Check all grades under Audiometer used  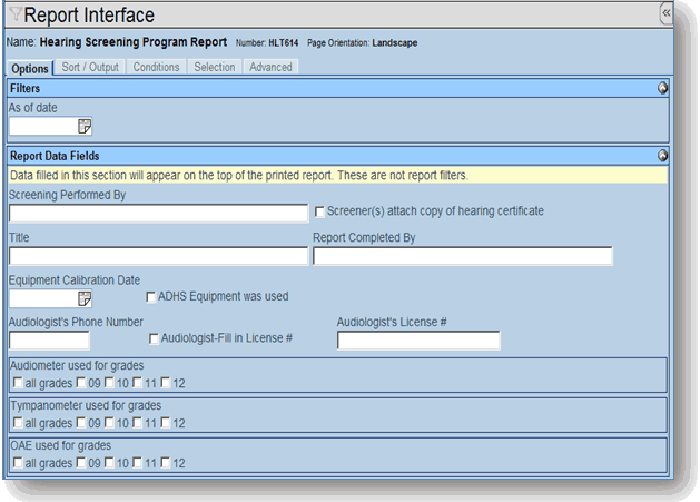(18, 382)
